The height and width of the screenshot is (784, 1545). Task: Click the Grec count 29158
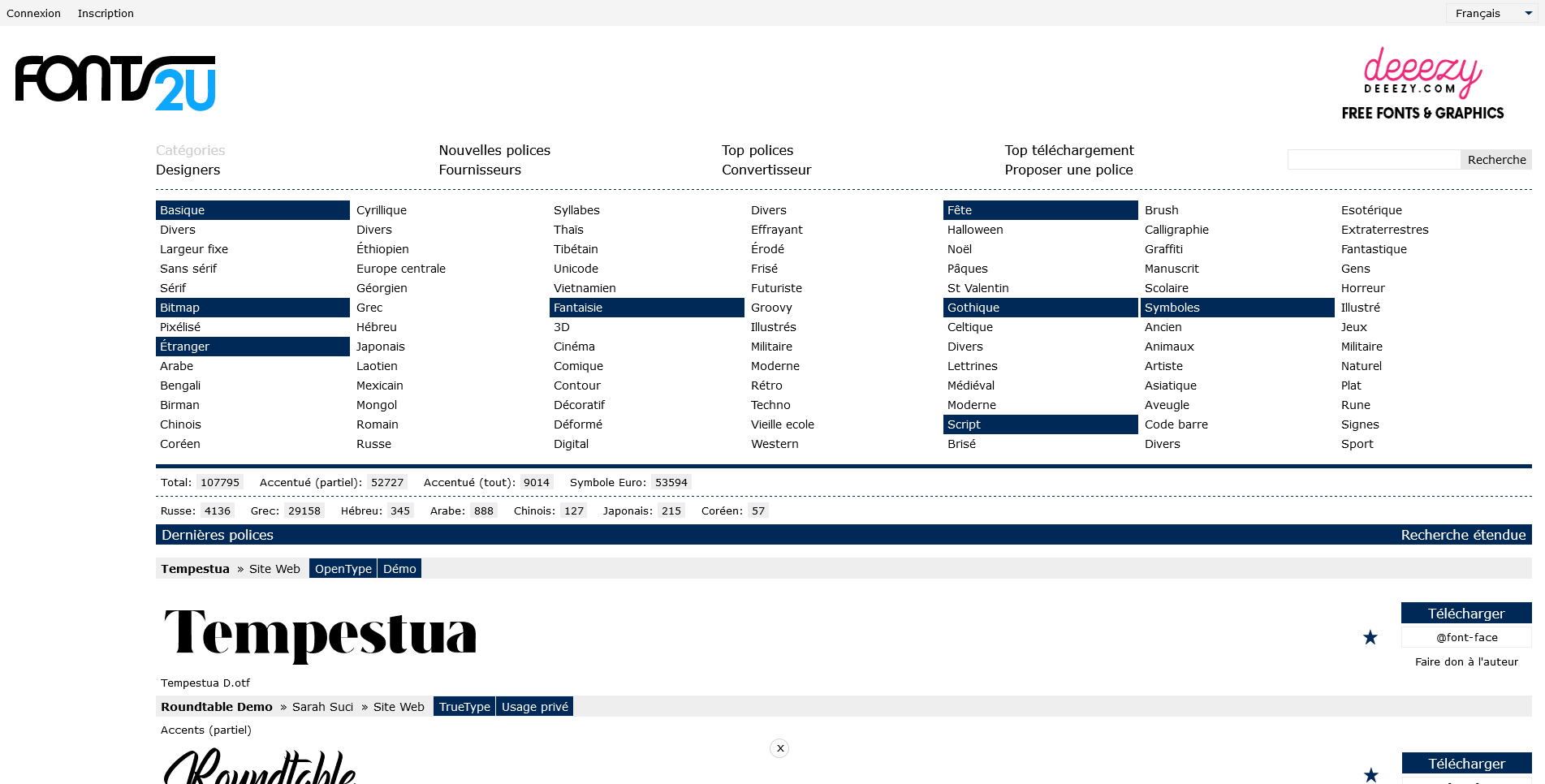click(x=304, y=510)
